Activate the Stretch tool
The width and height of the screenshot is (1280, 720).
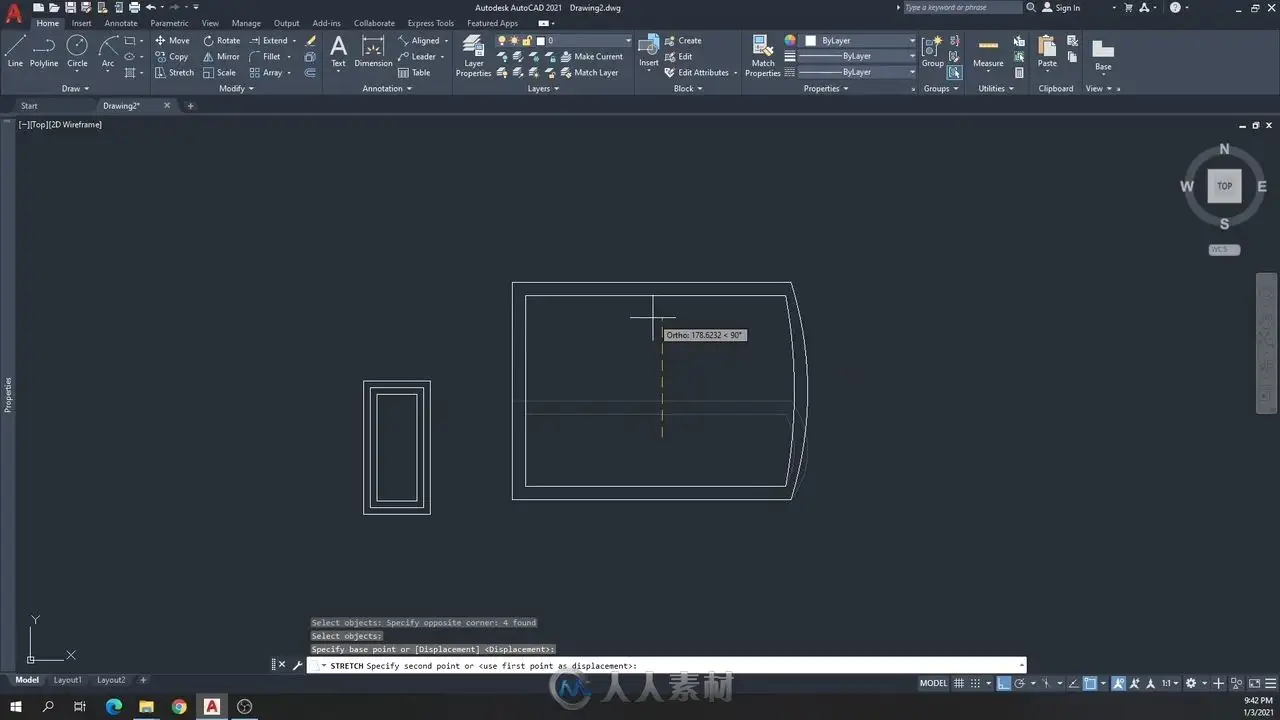click(x=174, y=73)
